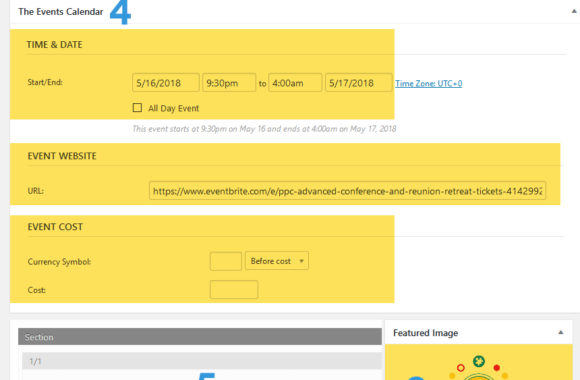Select the gray Section header bar
The width and height of the screenshot is (580, 380).
click(x=200, y=337)
